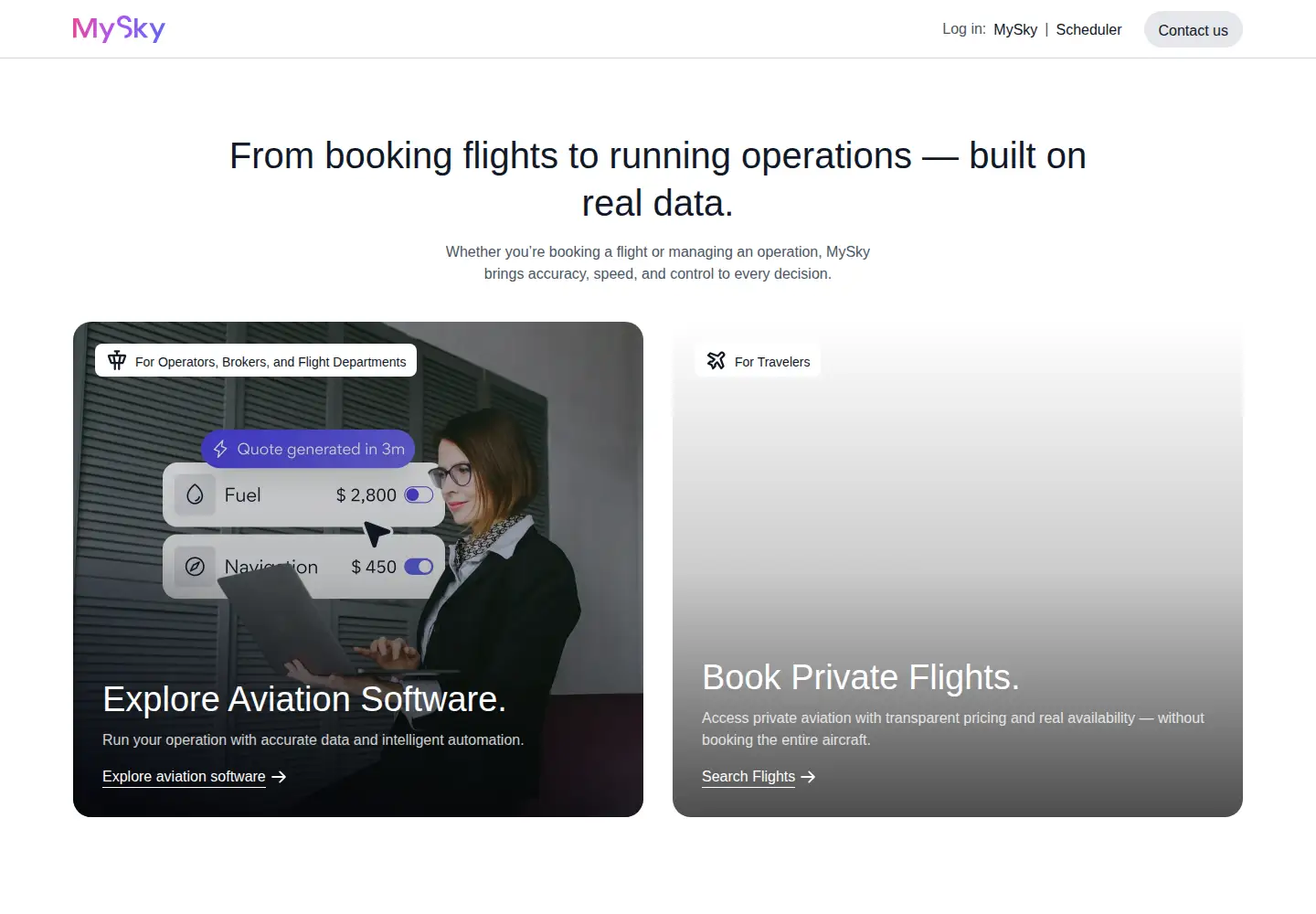
Task: Click the arrow next to Search Flights
Action: point(808,777)
